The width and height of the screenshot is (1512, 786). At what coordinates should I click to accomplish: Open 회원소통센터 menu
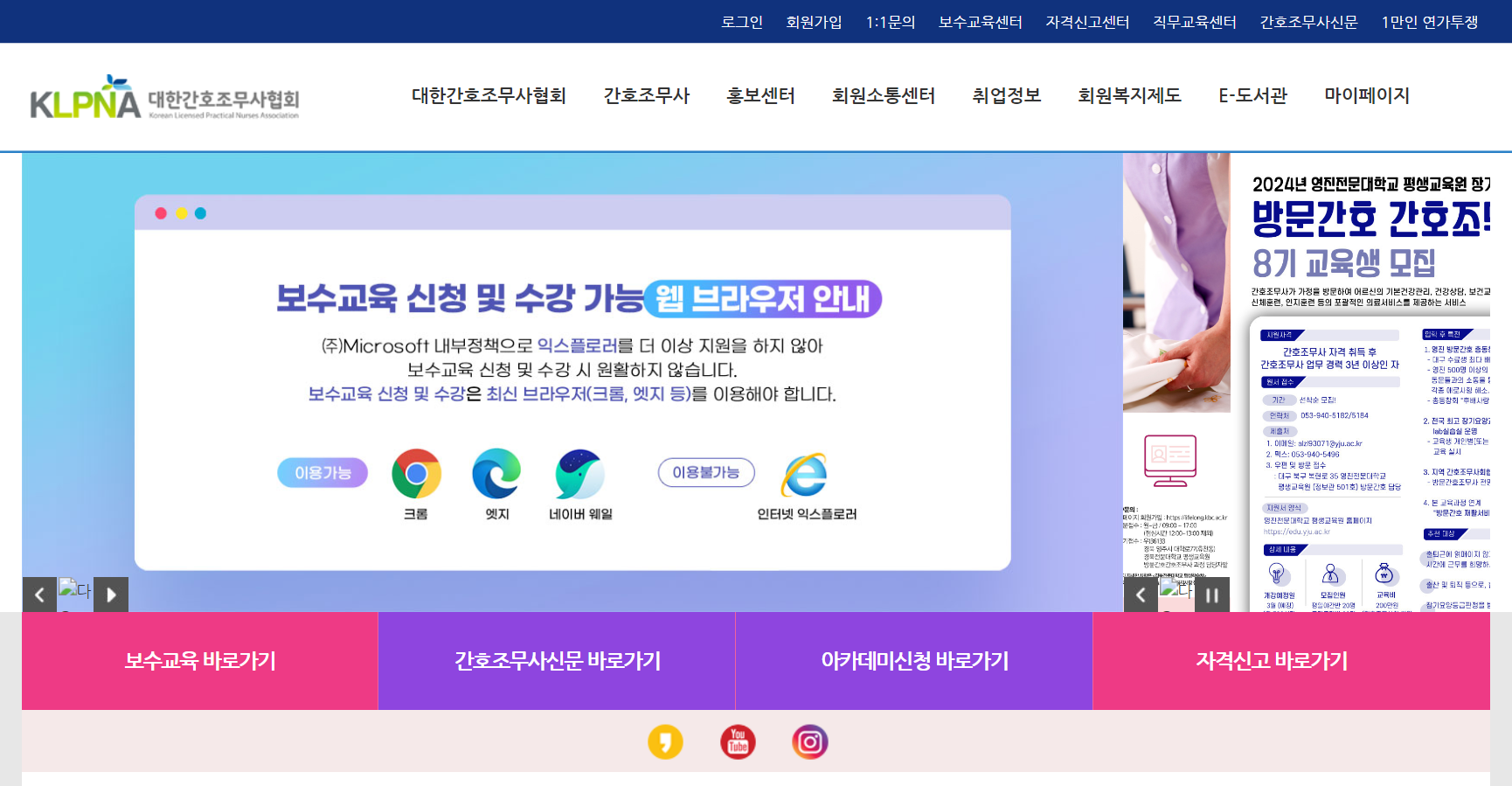click(884, 95)
